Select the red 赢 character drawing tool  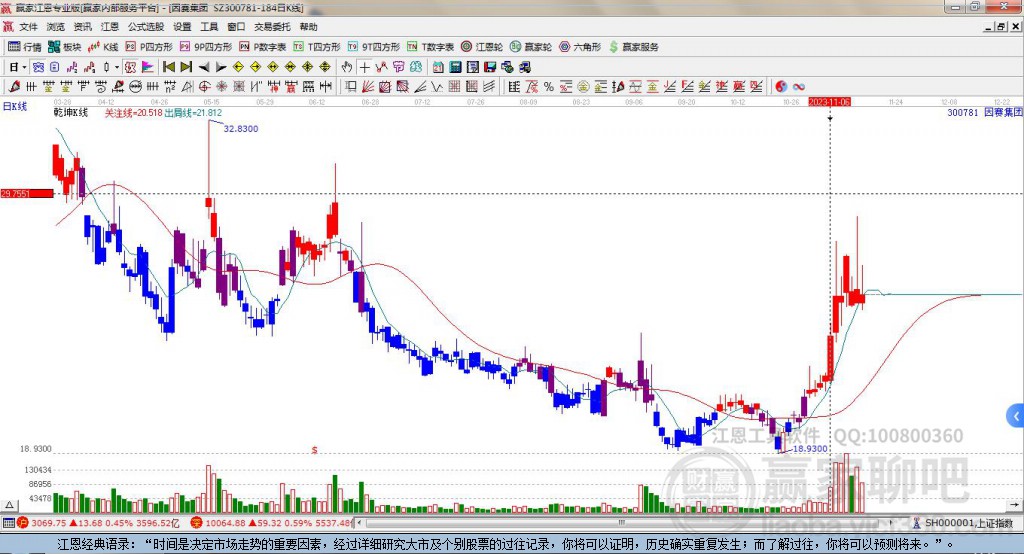coord(291,86)
